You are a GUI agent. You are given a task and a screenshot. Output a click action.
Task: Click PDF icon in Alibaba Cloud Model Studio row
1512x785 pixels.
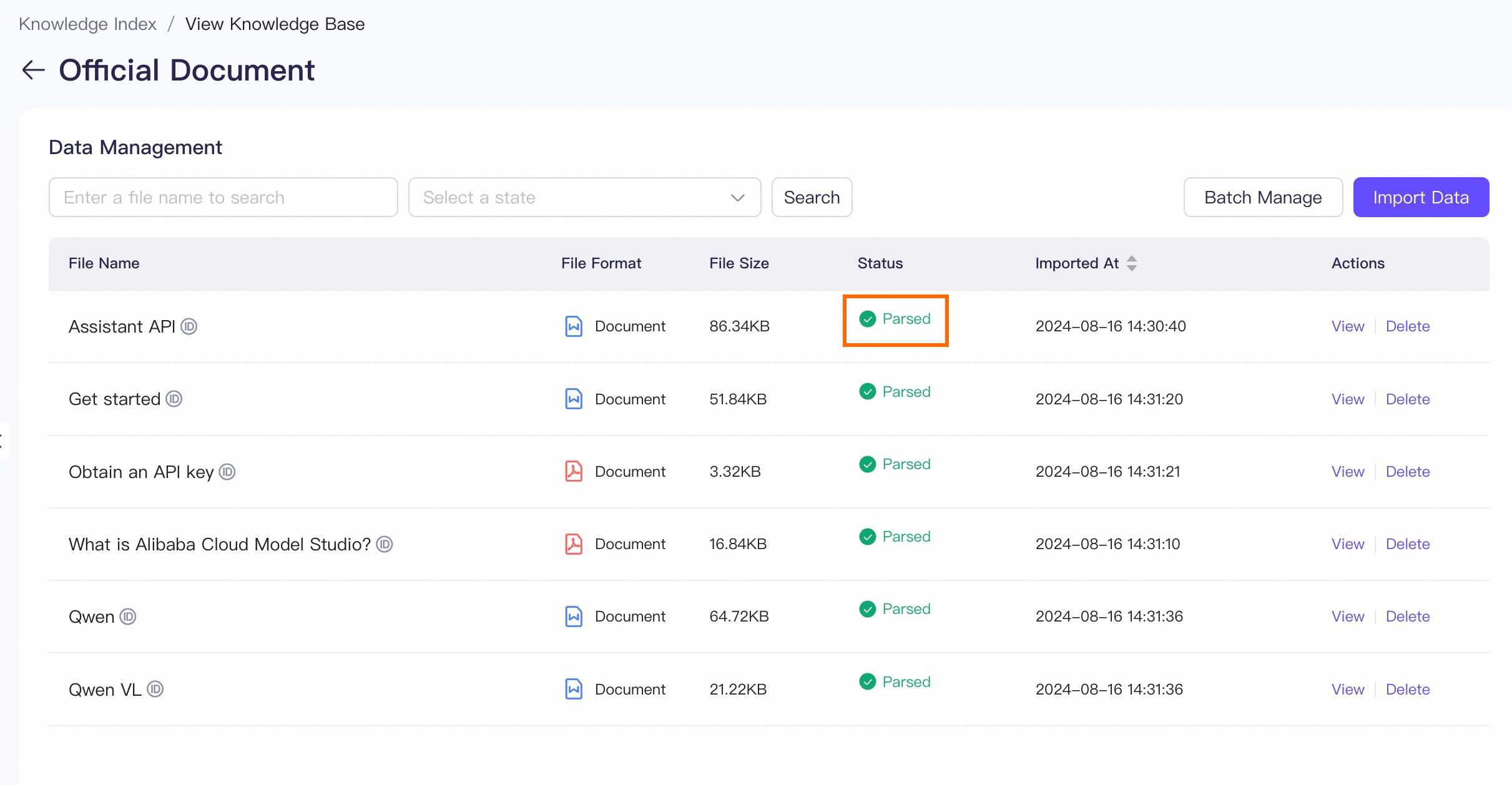(574, 544)
